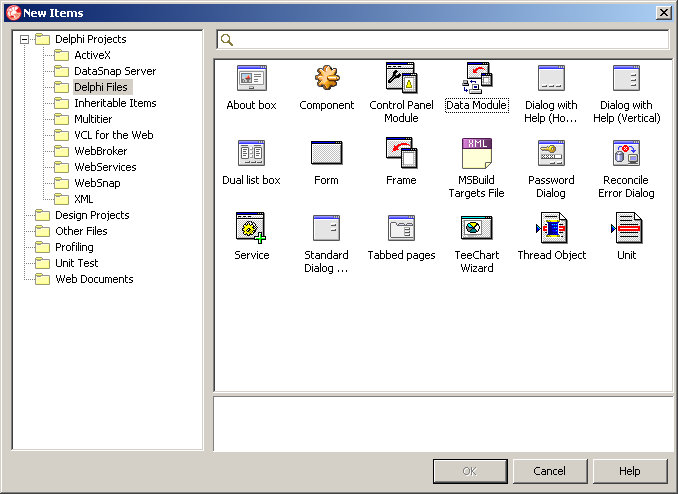
Task: Cancel the New Items dialog
Action: pyautogui.click(x=550, y=471)
